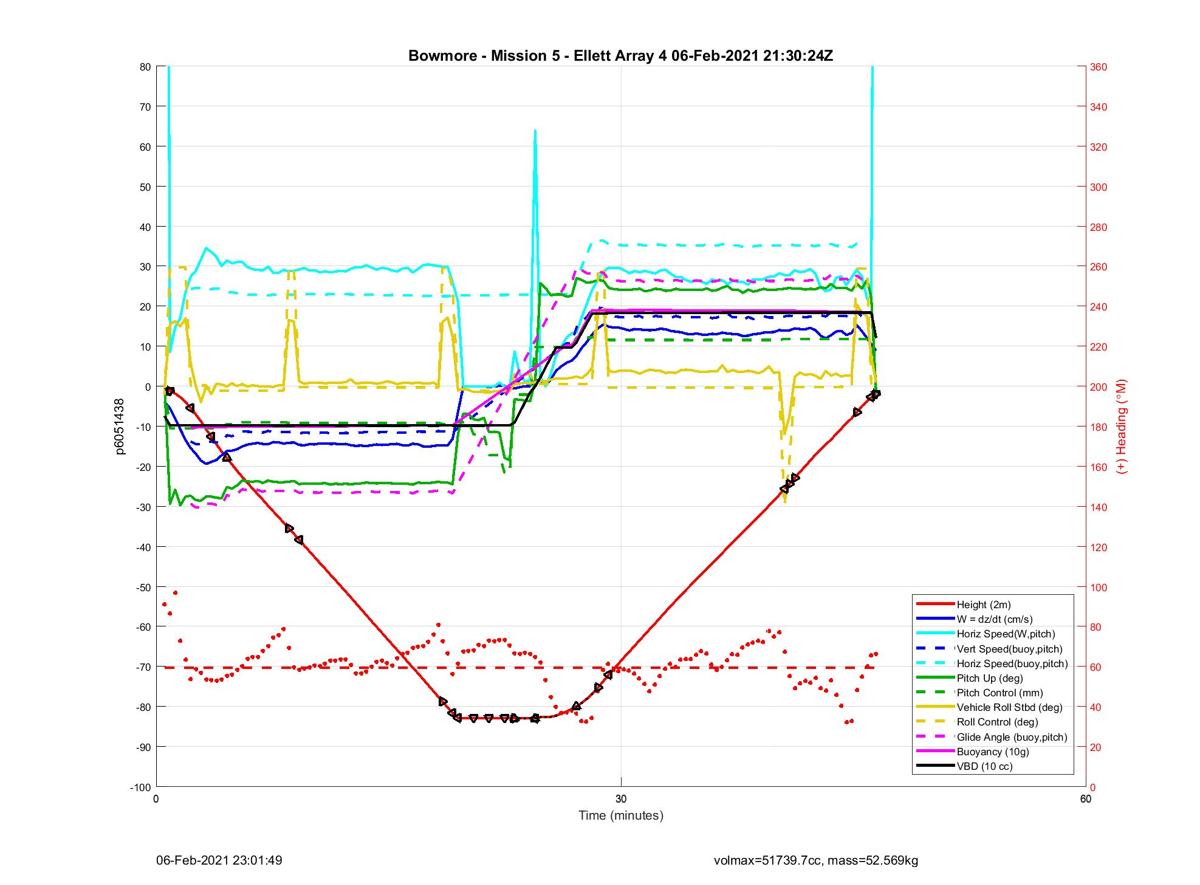Click the 100 heading tick label

pos(1100,587)
